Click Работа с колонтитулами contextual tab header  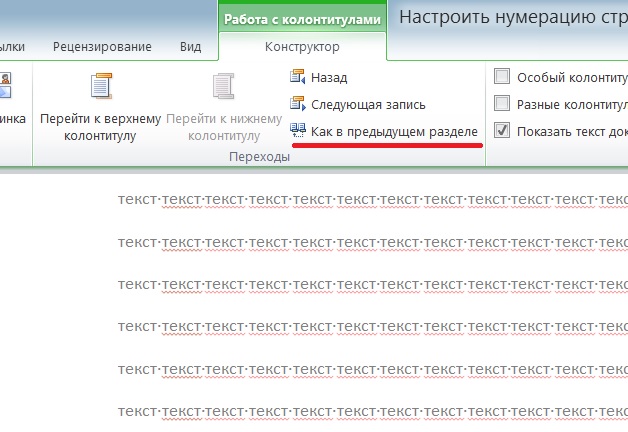tap(302, 19)
